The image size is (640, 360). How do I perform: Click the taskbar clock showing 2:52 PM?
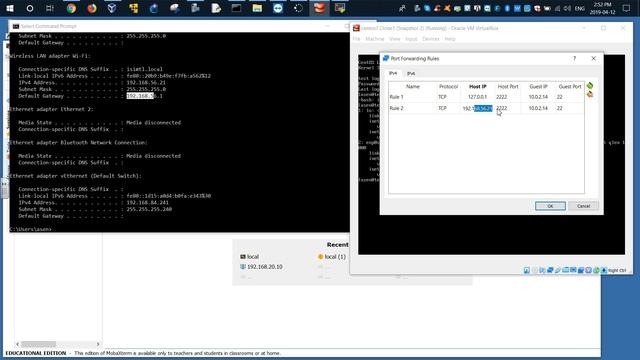[x=602, y=8]
